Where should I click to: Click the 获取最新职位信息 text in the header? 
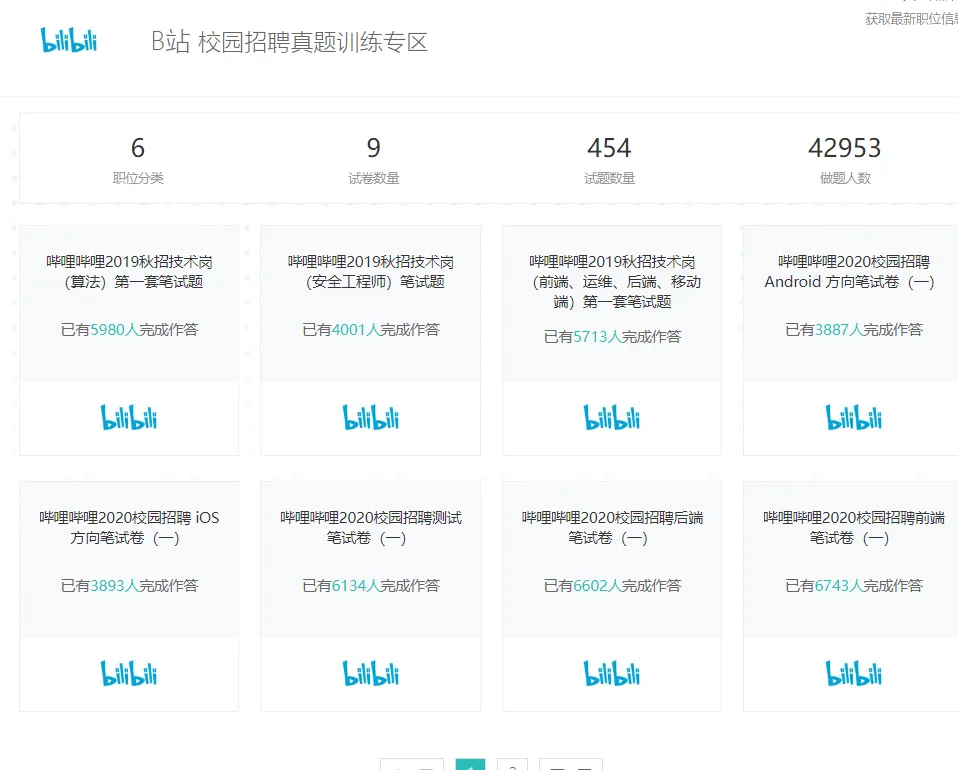[x=911, y=19]
